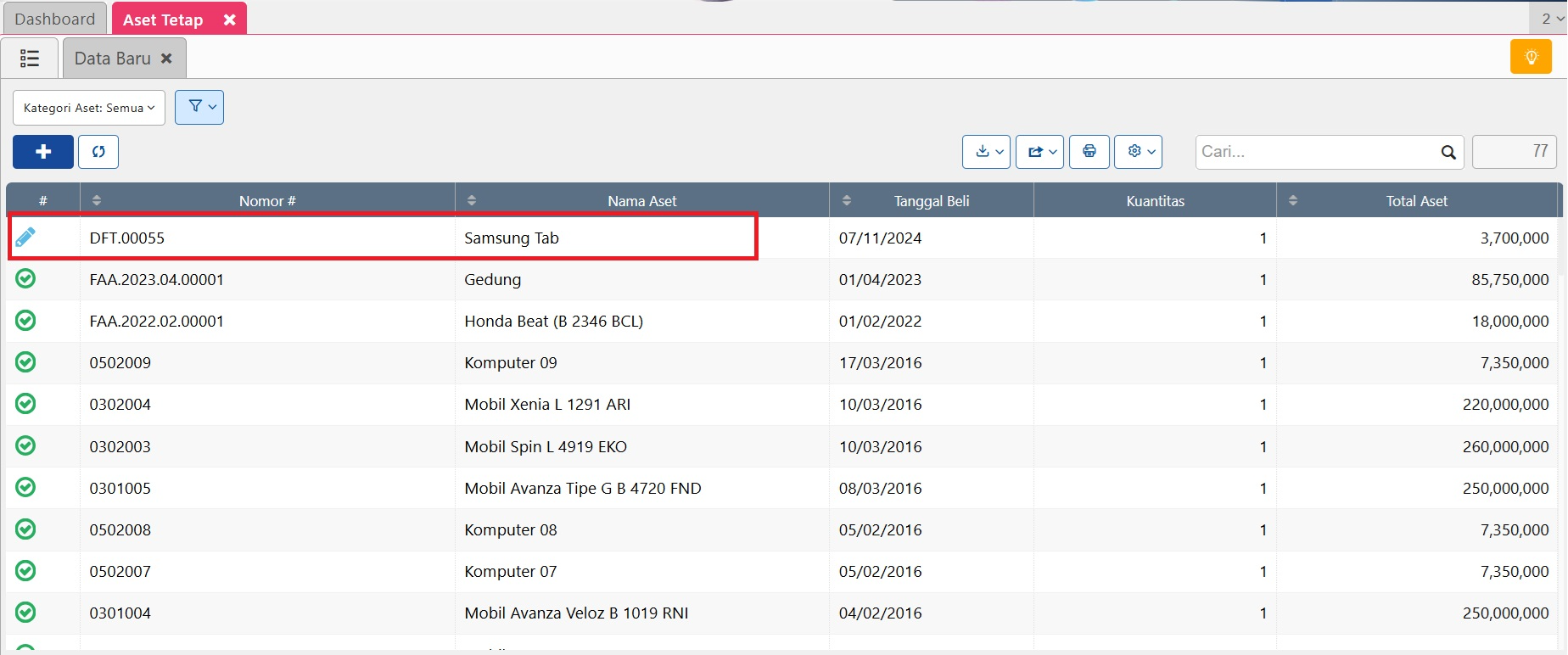Open the download import dropdown

[x=986, y=152]
